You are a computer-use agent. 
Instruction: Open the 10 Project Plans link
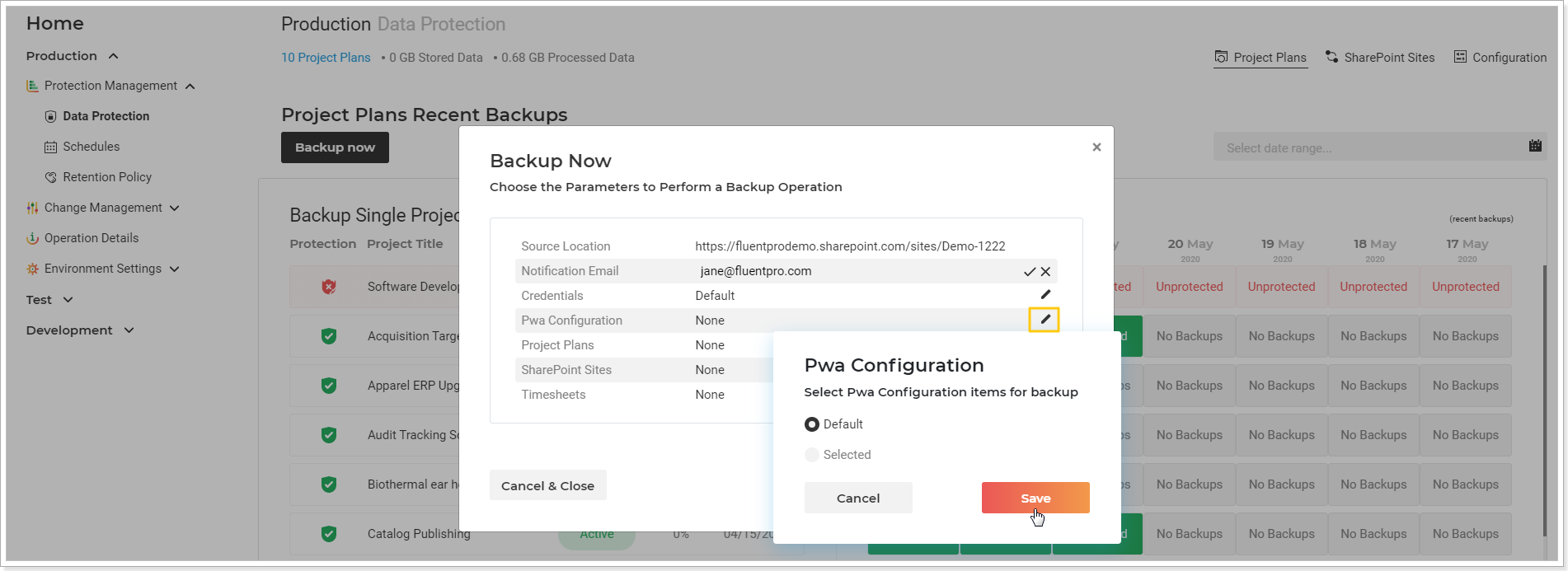[326, 58]
